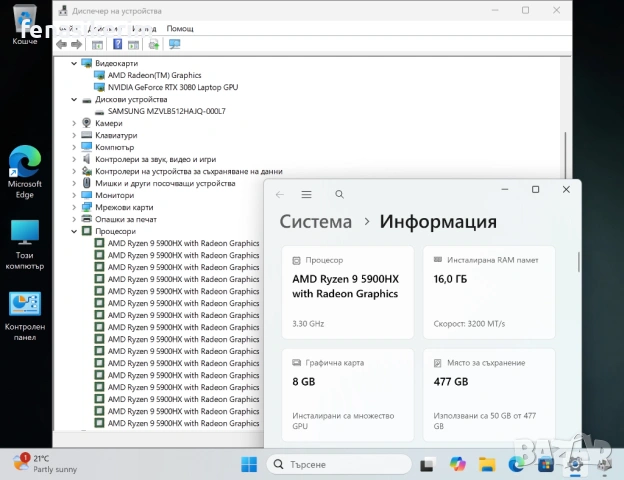Click the Процесор info card
This screenshot has width=624, height=480.
(348, 292)
